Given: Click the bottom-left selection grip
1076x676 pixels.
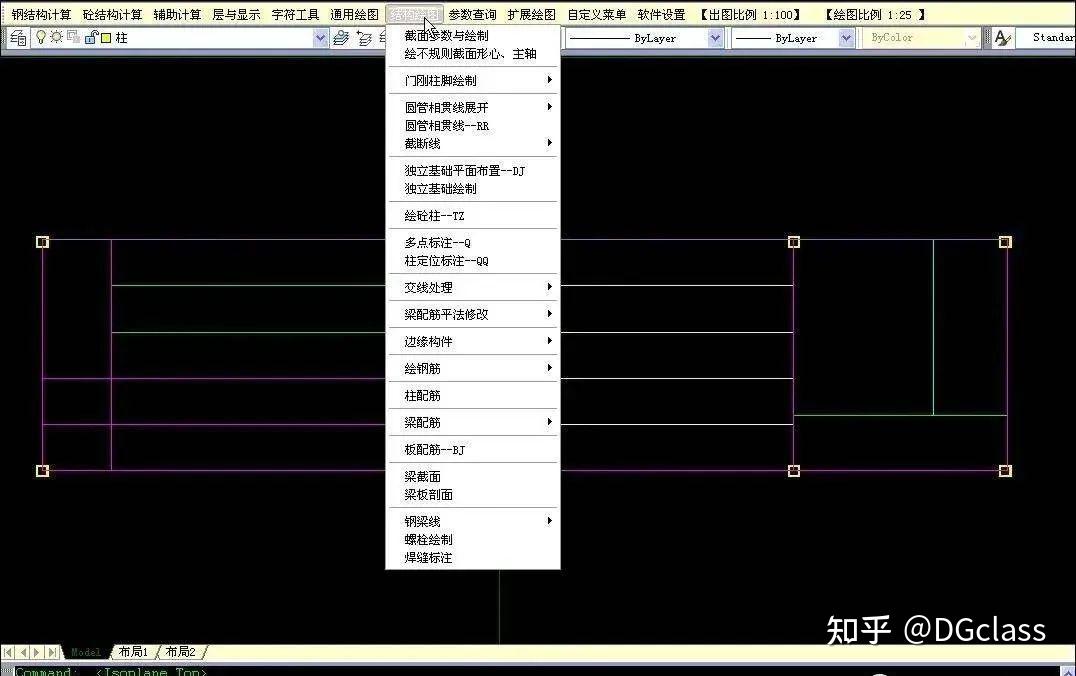Looking at the screenshot, I should (x=43, y=471).
